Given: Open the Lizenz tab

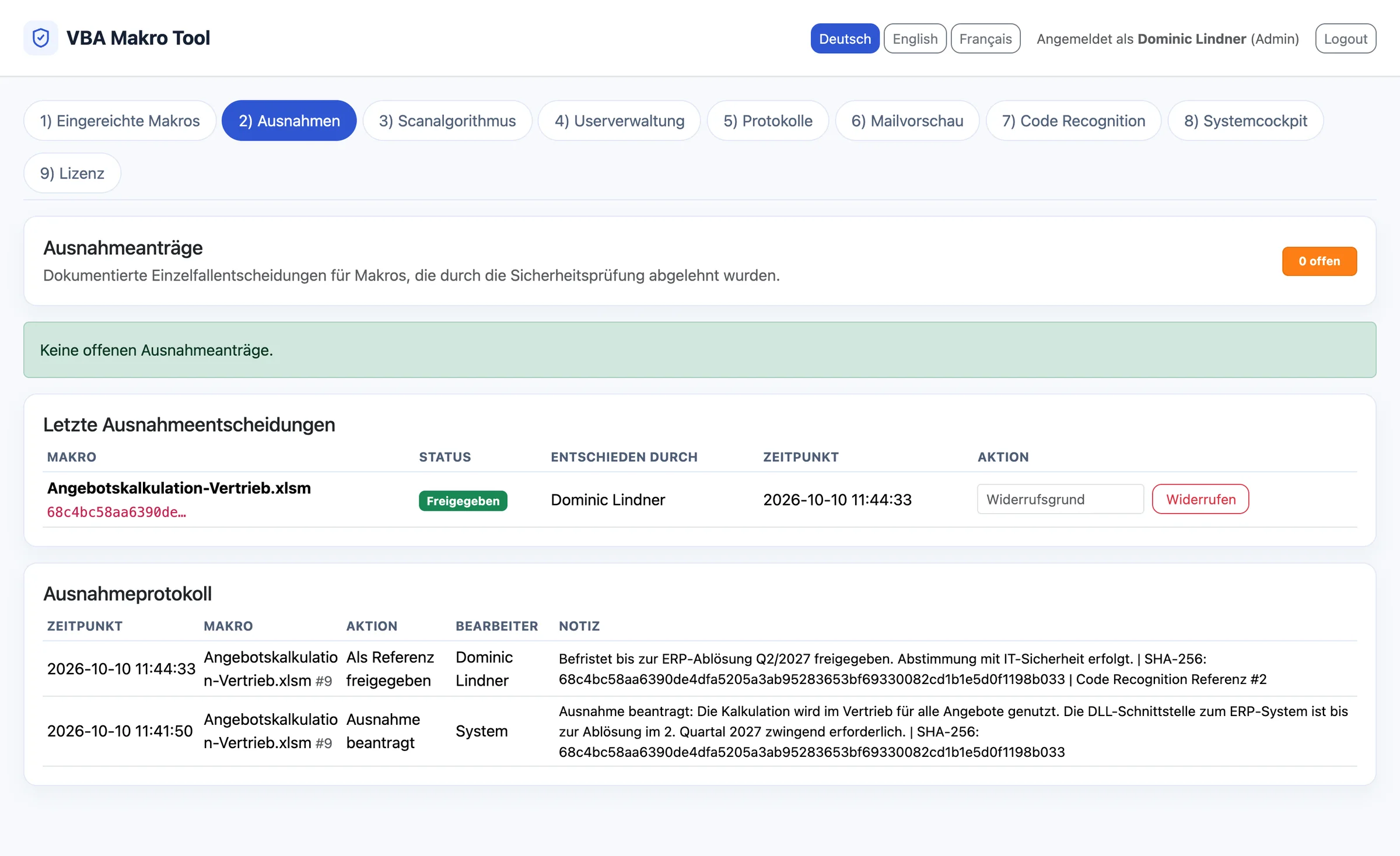Looking at the screenshot, I should click(72, 173).
